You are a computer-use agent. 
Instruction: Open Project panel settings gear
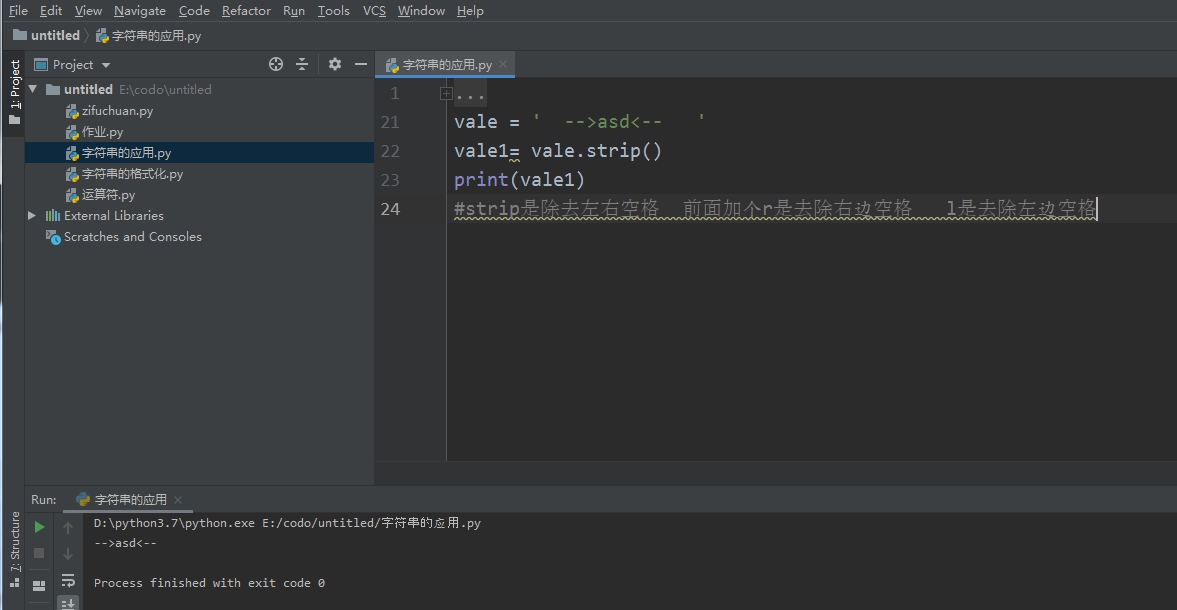[335, 64]
